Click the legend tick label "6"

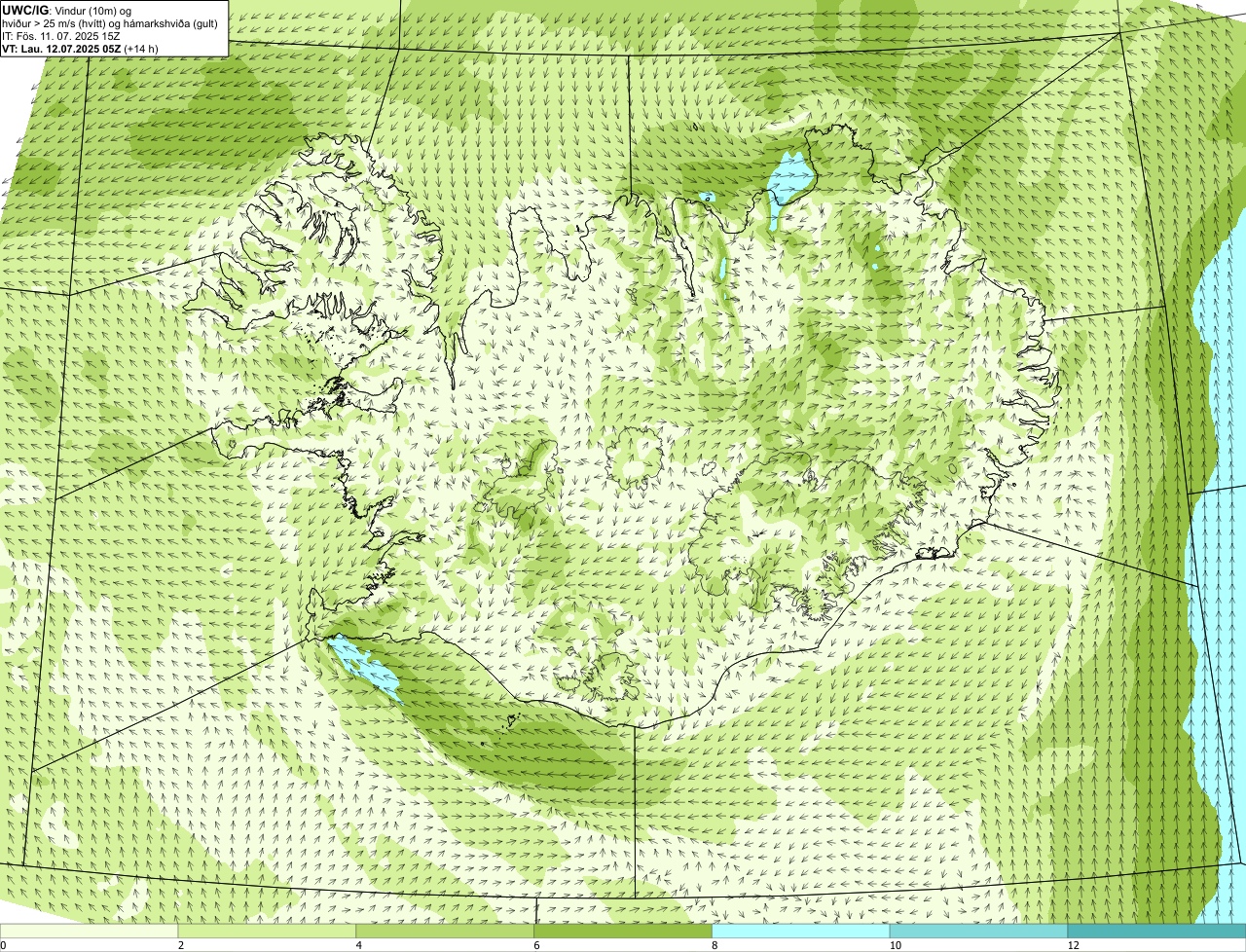coord(536,945)
